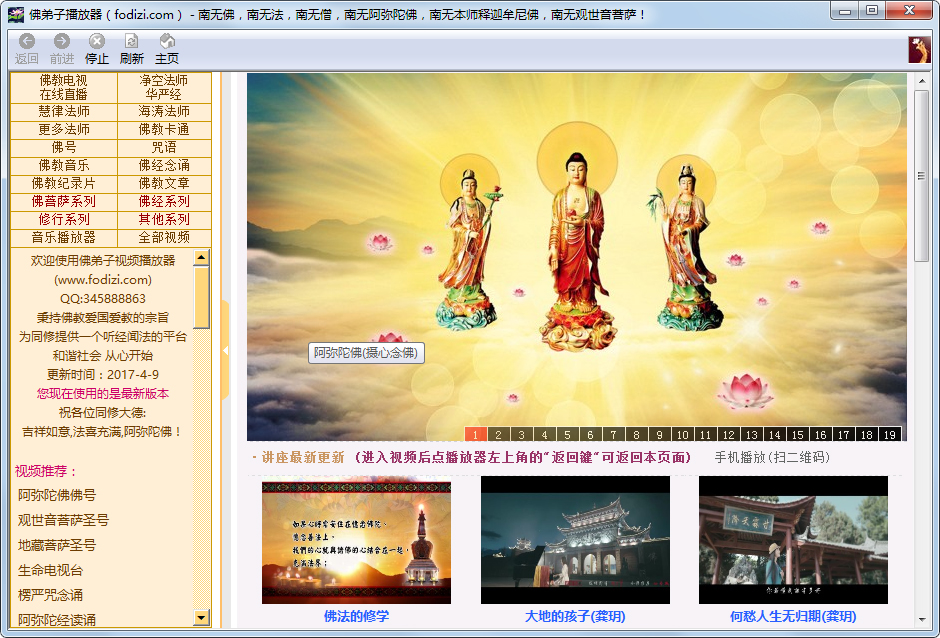This screenshot has height=638, width=940.
Task: Open the 生命电视台 link
Action: (50, 570)
